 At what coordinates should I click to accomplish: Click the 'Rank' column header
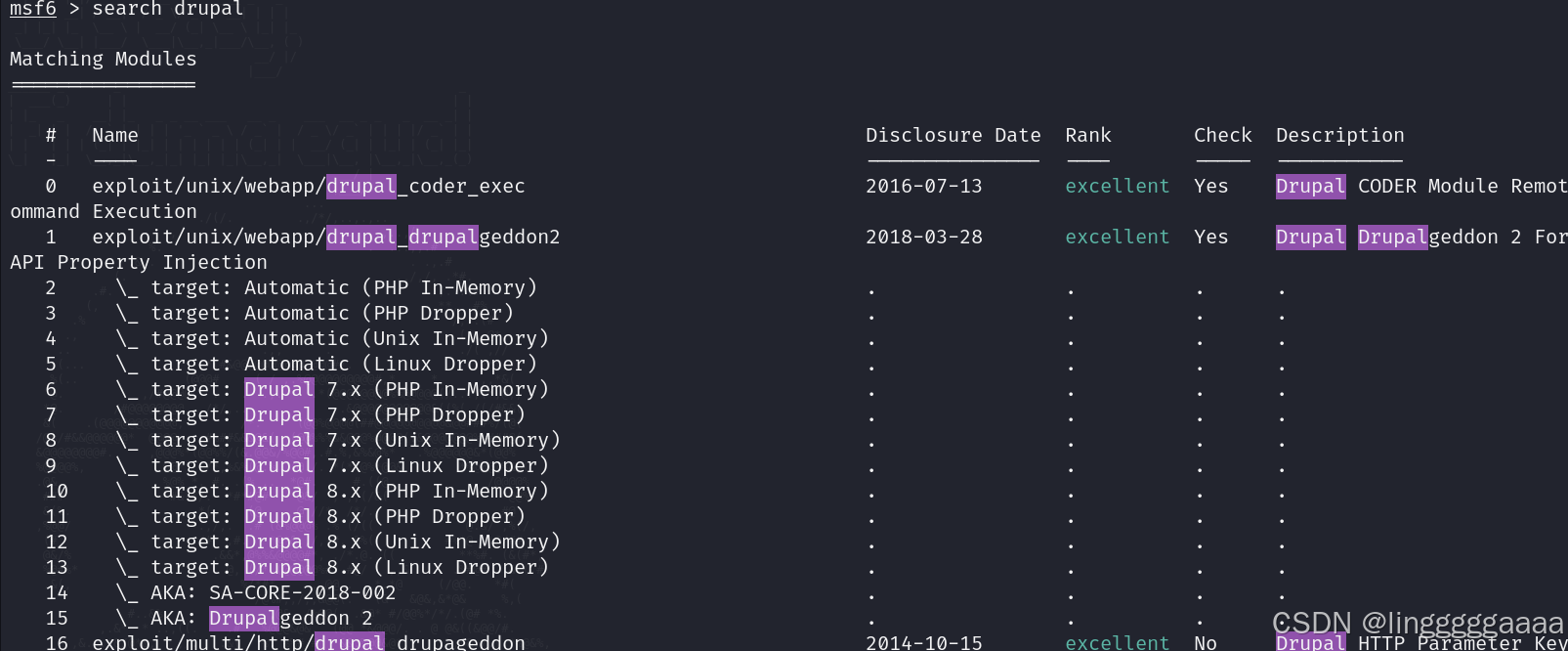click(x=1088, y=136)
